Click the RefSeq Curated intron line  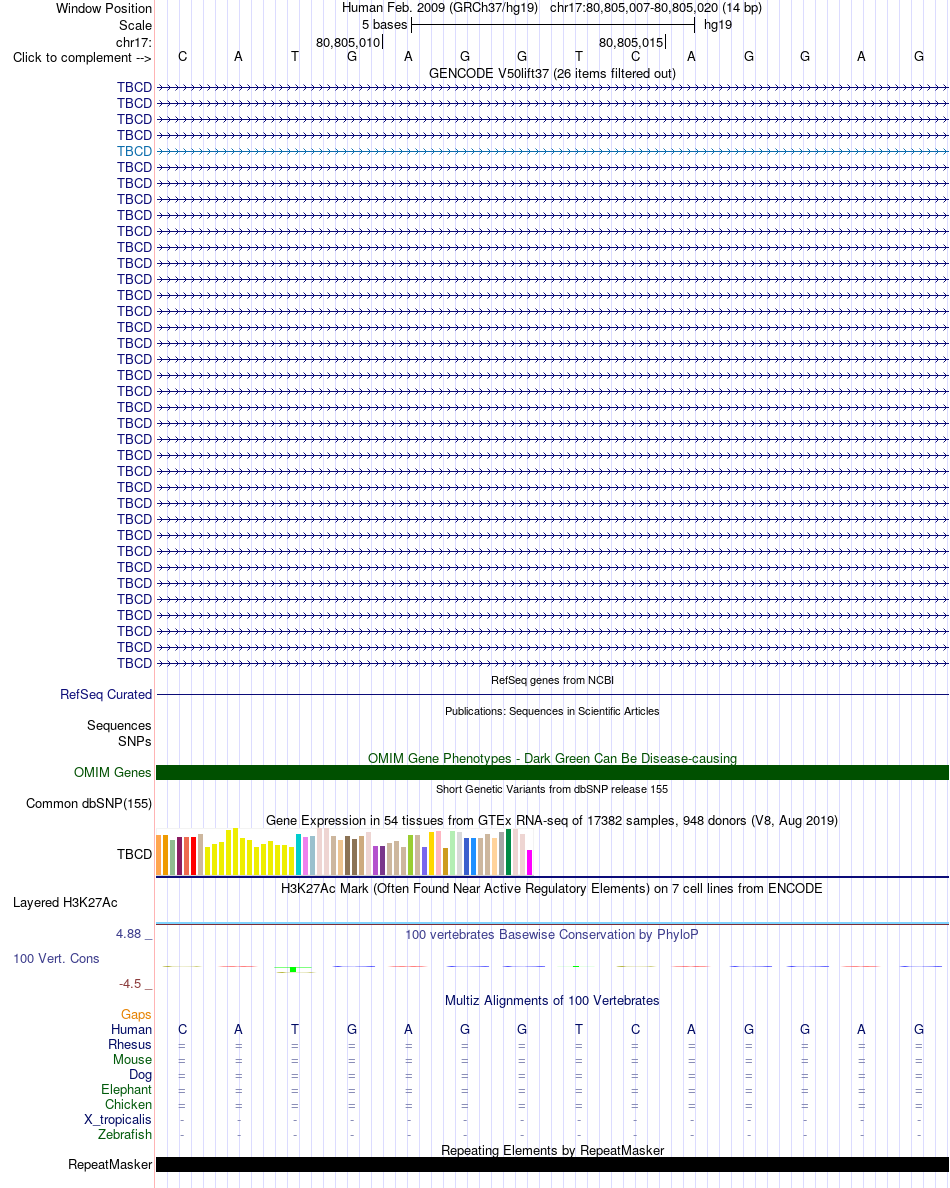click(552, 694)
